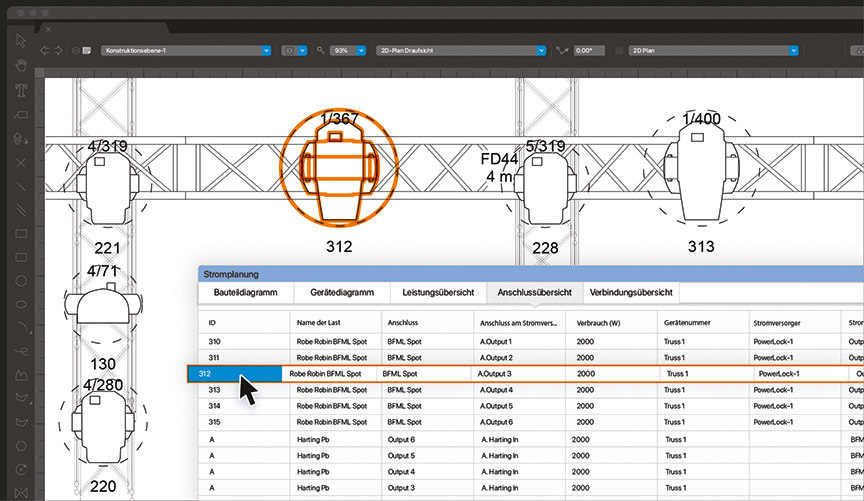864x501 pixels.
Task: Select the symbol insertion tool below Callout
Action: (21, 138)
